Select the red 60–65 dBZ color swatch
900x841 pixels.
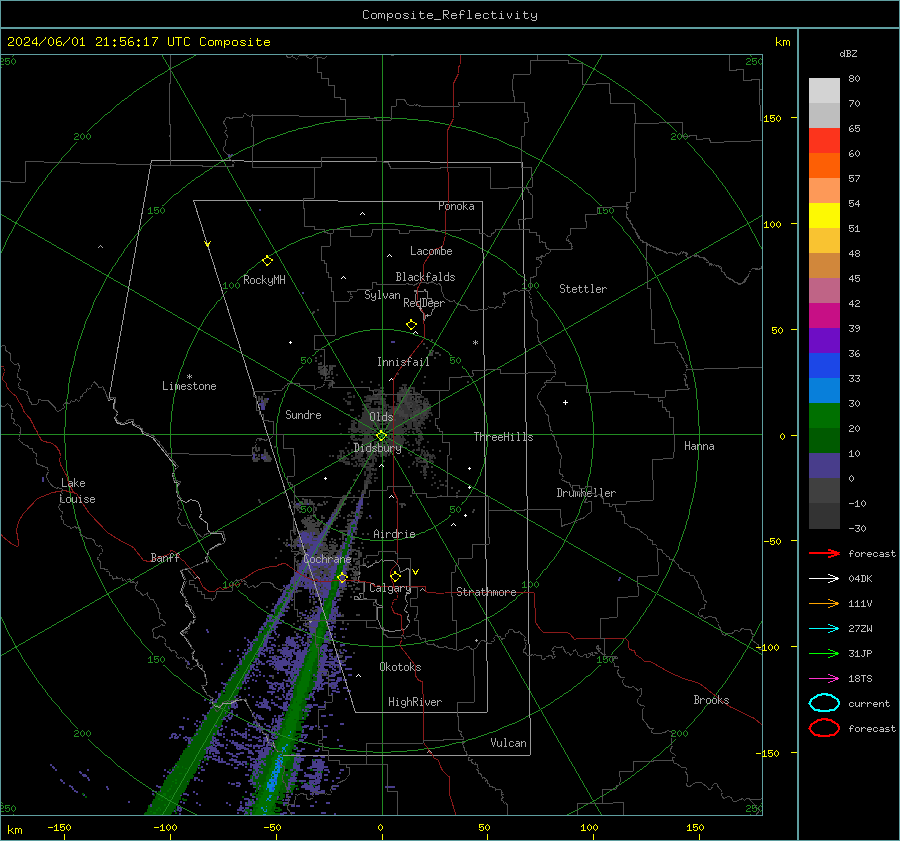tap(824, 140)
